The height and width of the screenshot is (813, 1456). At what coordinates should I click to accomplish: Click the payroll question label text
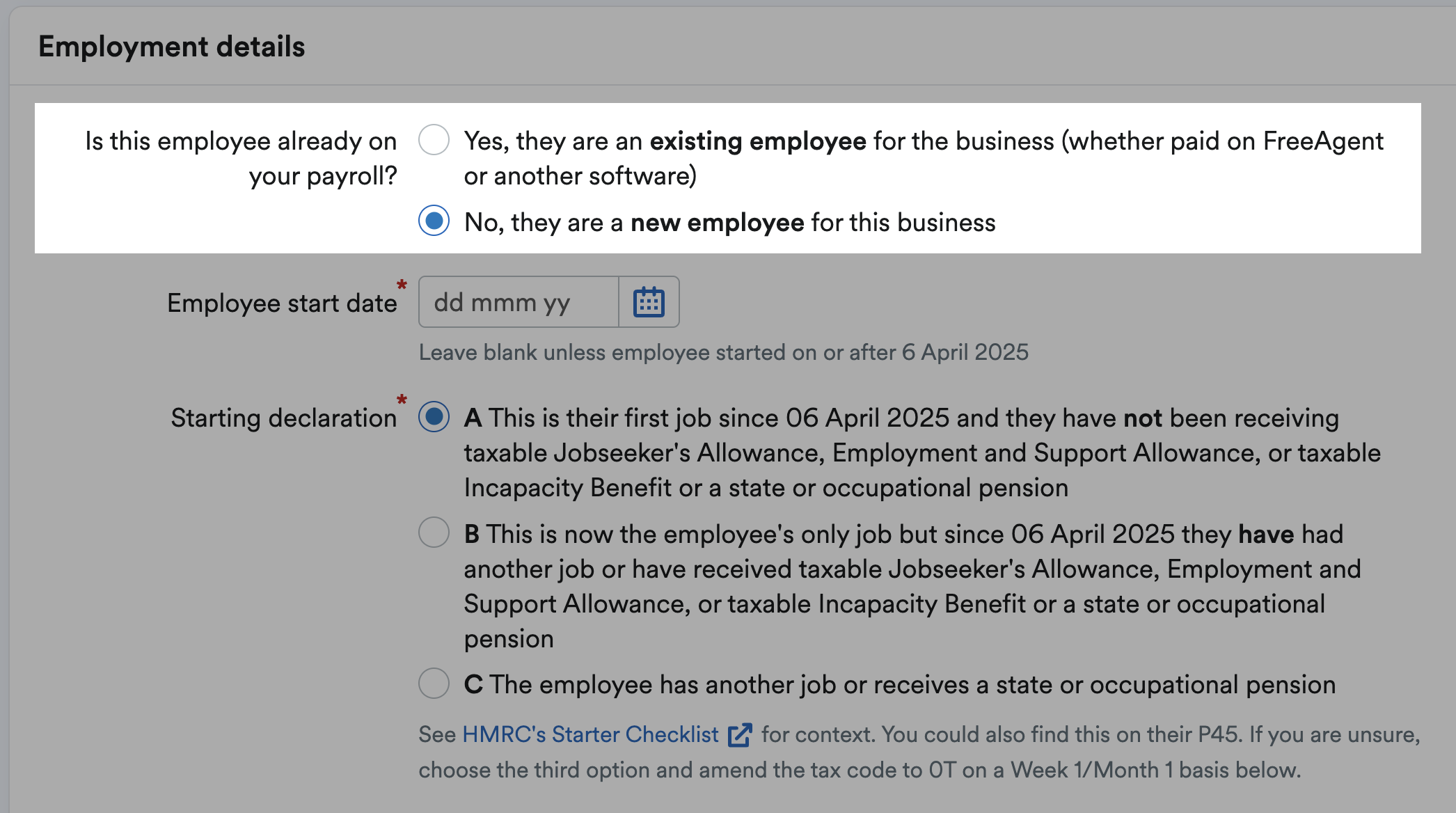pyautogui.click(x=240, y=158)
